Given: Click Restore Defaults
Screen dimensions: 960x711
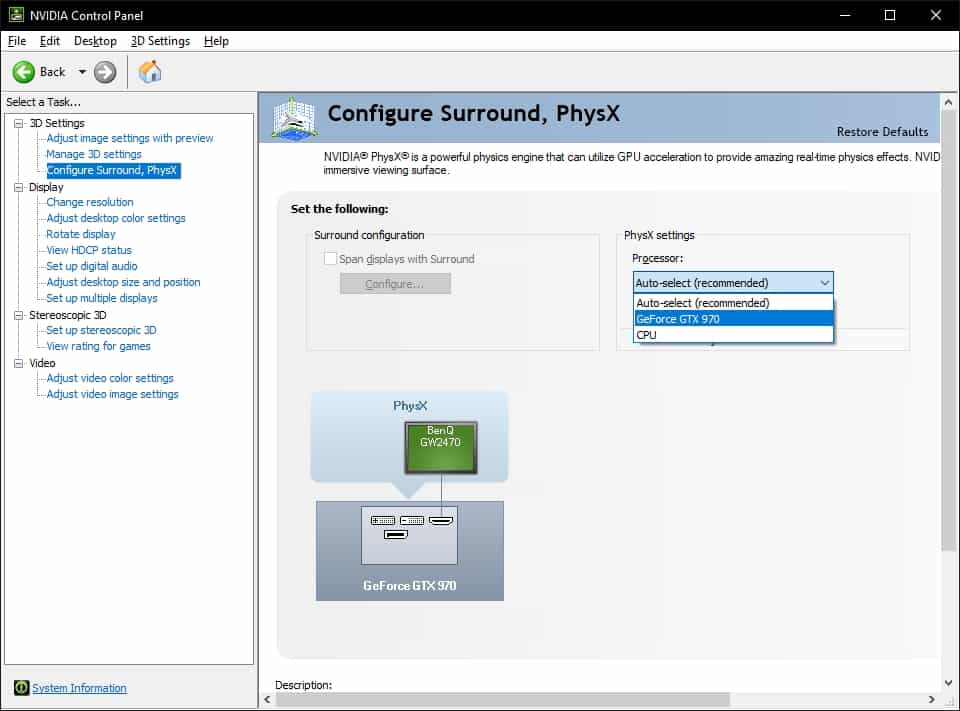Looking at the screenshot, I should pyautogui.click(x=882, y=132).
